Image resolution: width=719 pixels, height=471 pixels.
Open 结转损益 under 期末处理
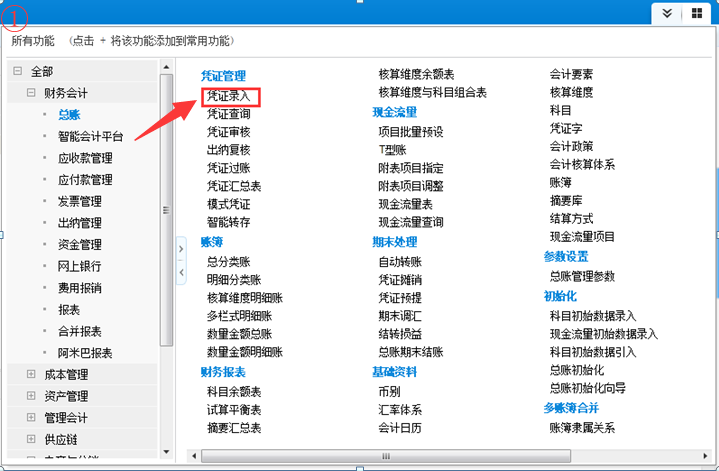click(x=400, y=334)
